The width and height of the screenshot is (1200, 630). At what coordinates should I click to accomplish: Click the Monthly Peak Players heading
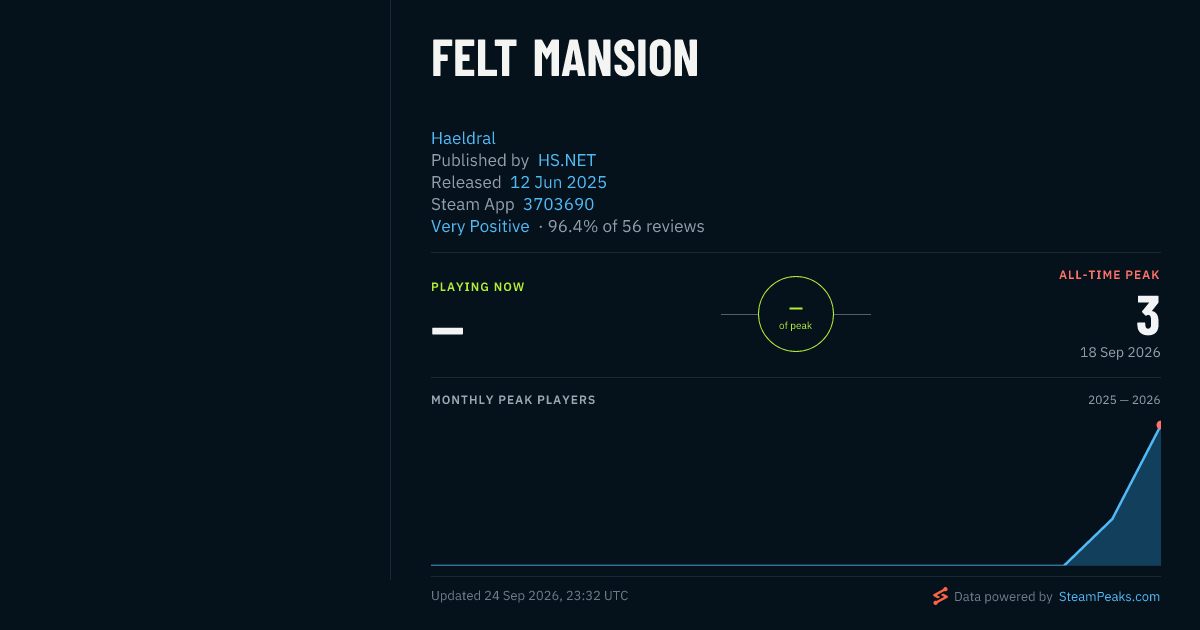coord(513,400)
